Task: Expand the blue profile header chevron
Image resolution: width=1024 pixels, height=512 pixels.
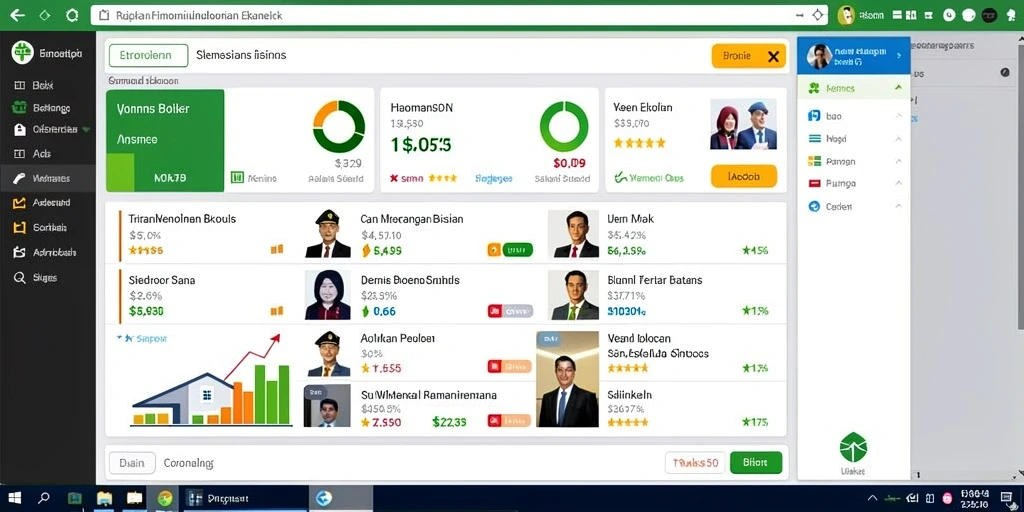Action: coord(899,56)
